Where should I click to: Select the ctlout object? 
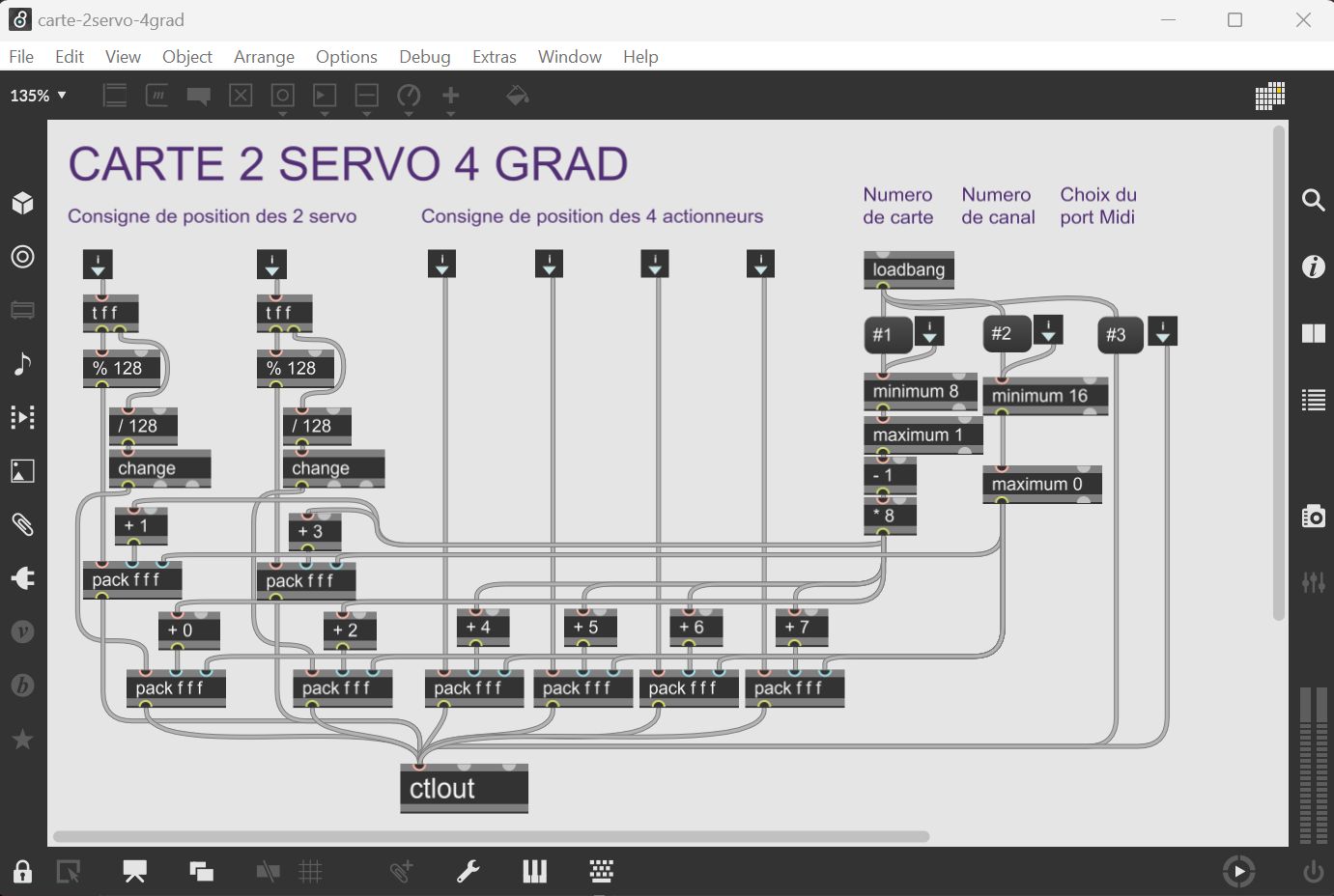[x=465, y=789]
